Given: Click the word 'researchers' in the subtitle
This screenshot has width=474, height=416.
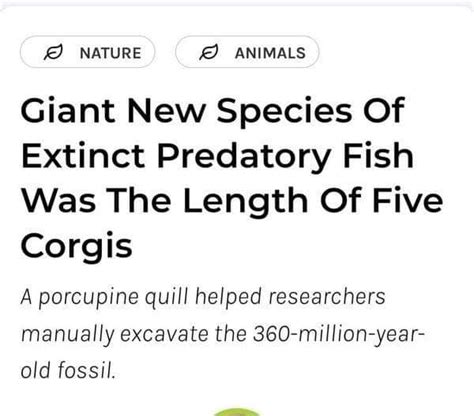Looking at the screenshot, I should pyautogui.click(x=327, y=296).
